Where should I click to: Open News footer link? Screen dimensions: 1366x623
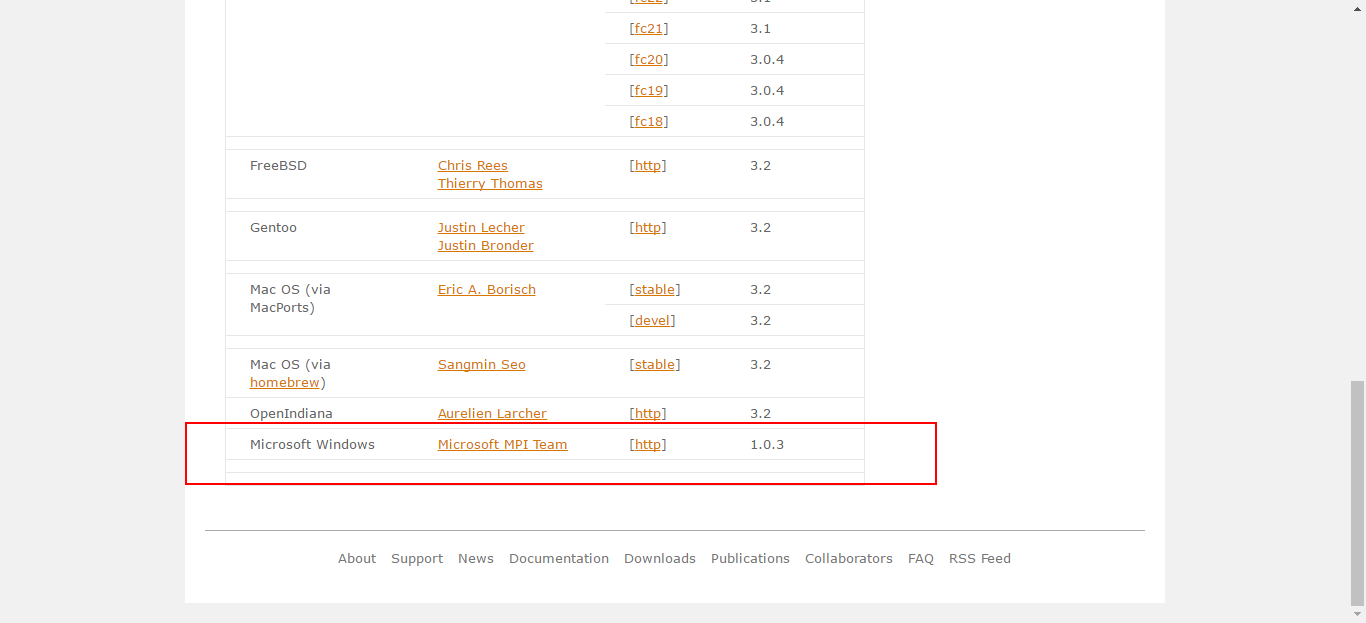click(x=476, y=558)
